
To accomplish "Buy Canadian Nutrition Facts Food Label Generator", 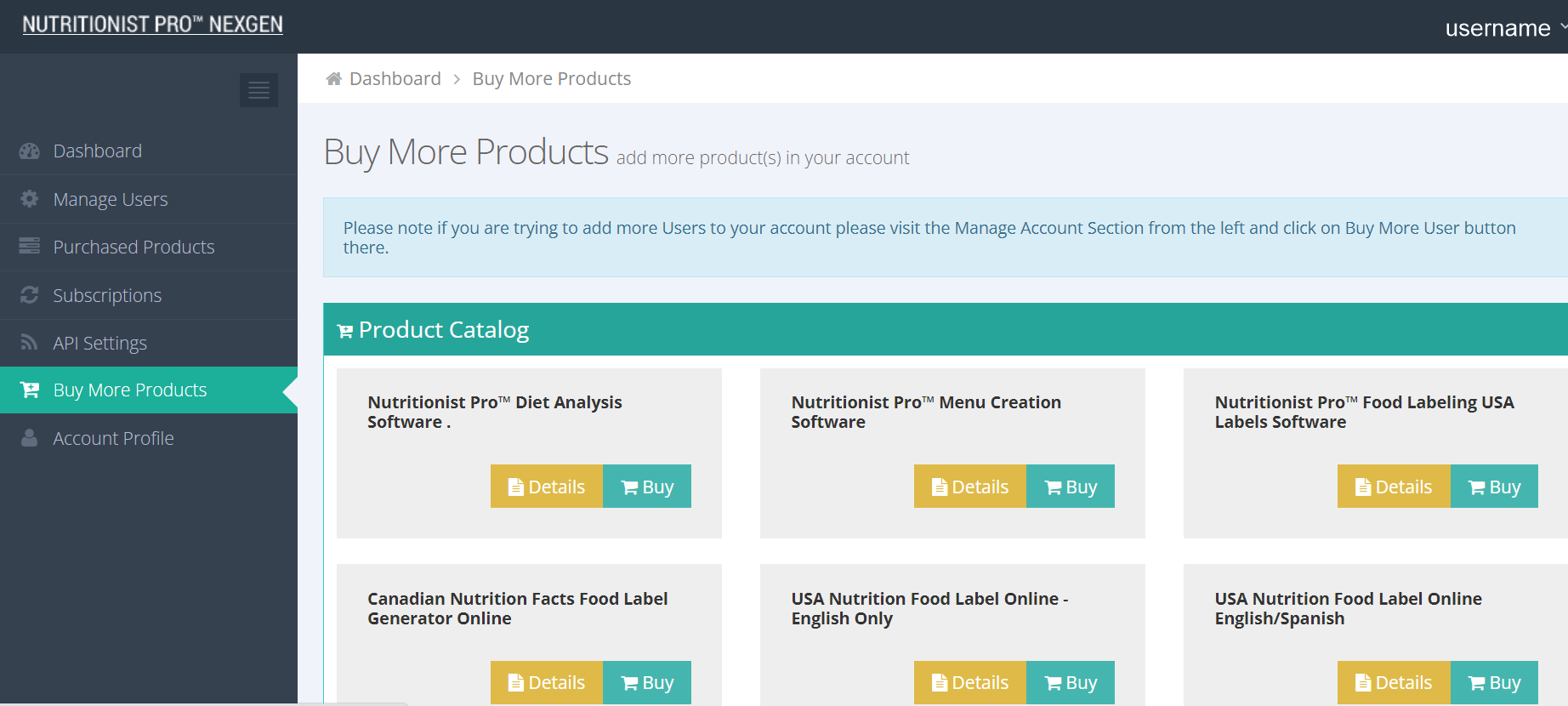I will coord(647,682).
